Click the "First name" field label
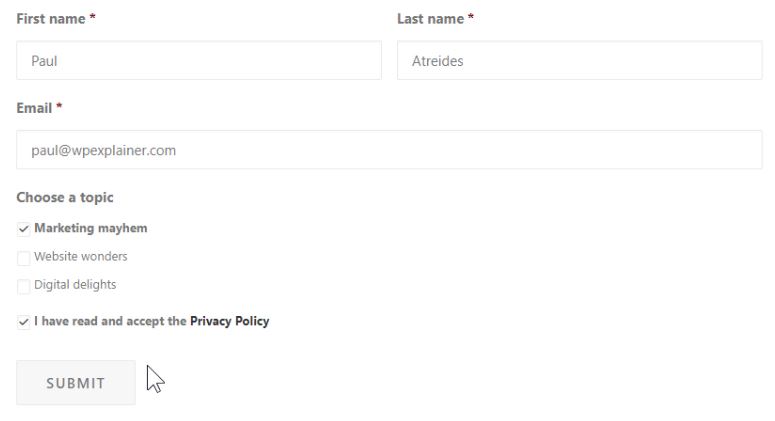 pyautogui.click(x=50, y=19)
